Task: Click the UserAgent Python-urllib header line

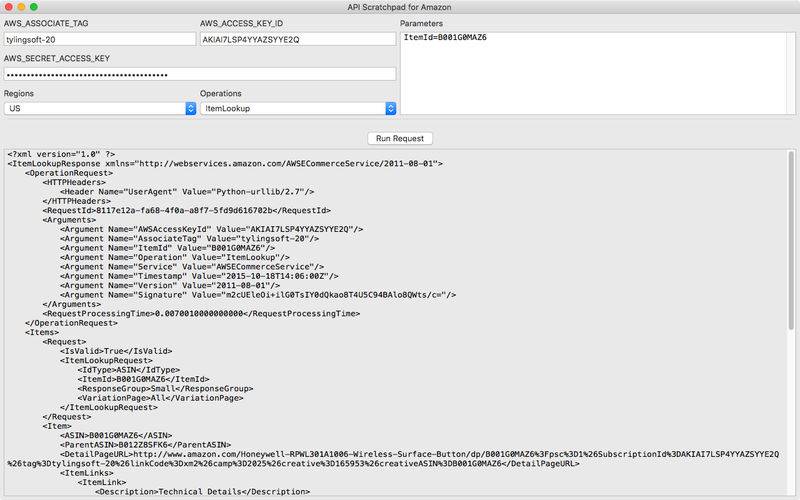Action: point(187,192)
